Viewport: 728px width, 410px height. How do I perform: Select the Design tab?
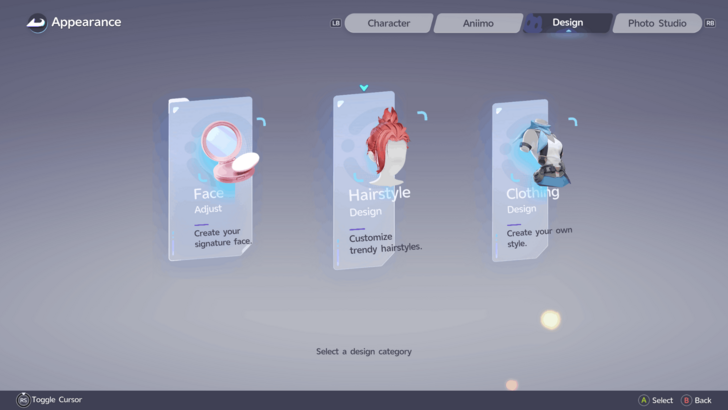click(x=567, y=23)
